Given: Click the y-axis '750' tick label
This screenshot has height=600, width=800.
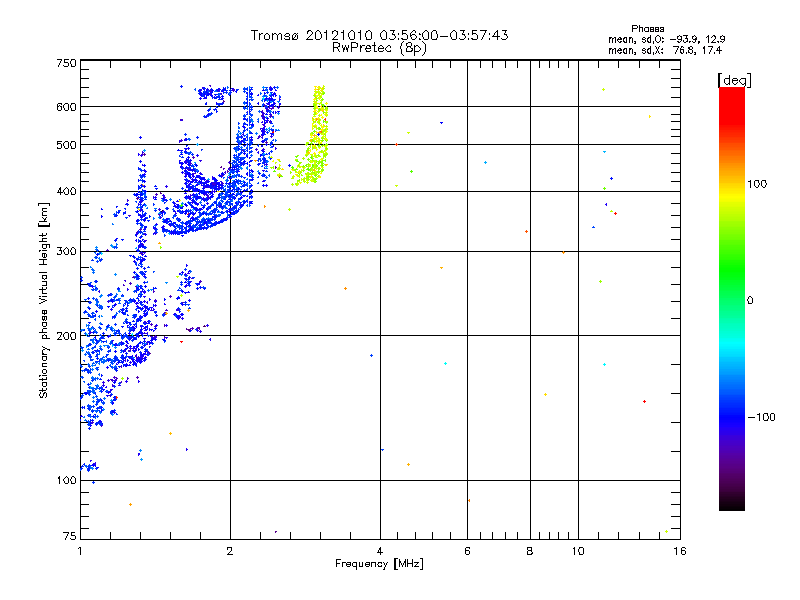Looking at the screenshot, I should point(66,63).
